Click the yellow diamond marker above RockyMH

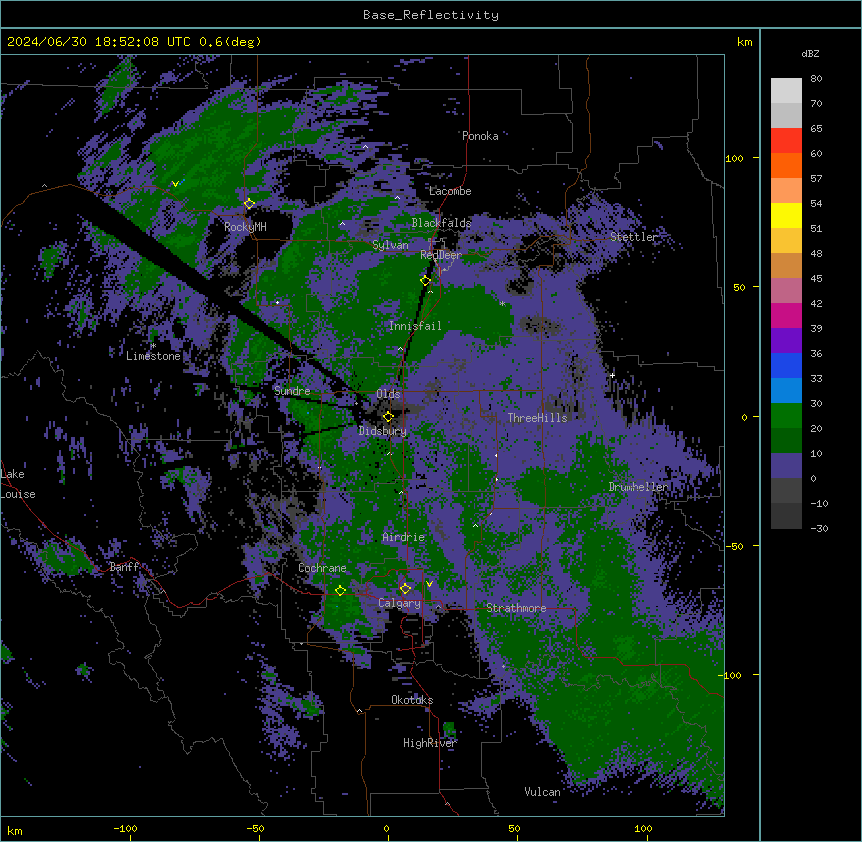[x=250, y=204]
